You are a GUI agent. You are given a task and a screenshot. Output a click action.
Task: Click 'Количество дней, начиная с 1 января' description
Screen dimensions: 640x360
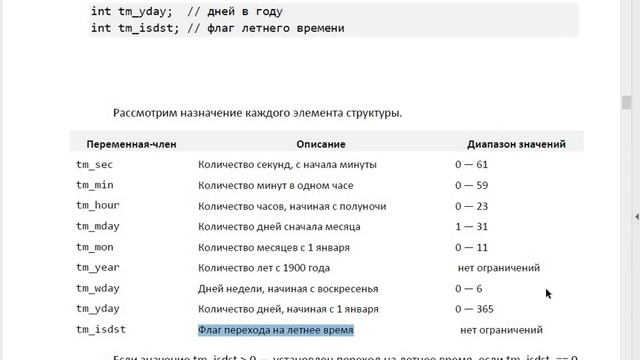[x=288, y=309]
